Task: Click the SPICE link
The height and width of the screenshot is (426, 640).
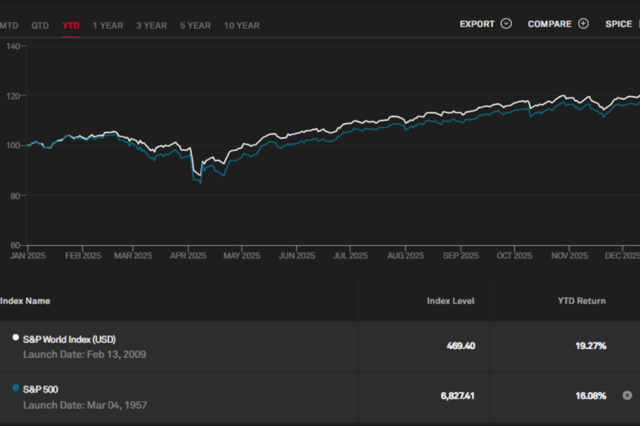Action: 618,24
